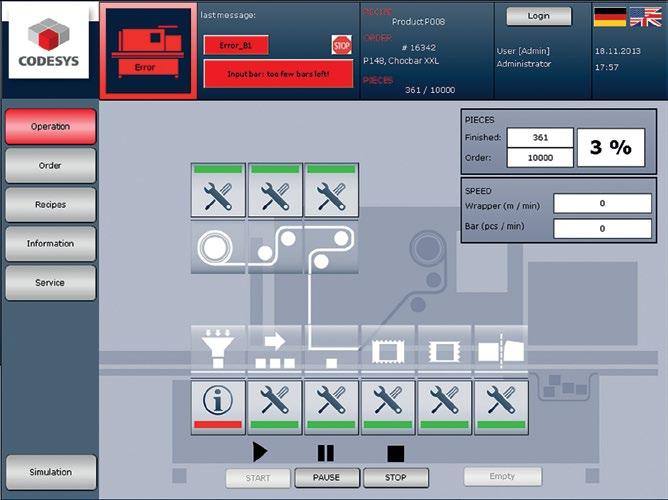The image size is (668, 500).
Task: Open tools icon above the wrapper reel
Action: 218,190
